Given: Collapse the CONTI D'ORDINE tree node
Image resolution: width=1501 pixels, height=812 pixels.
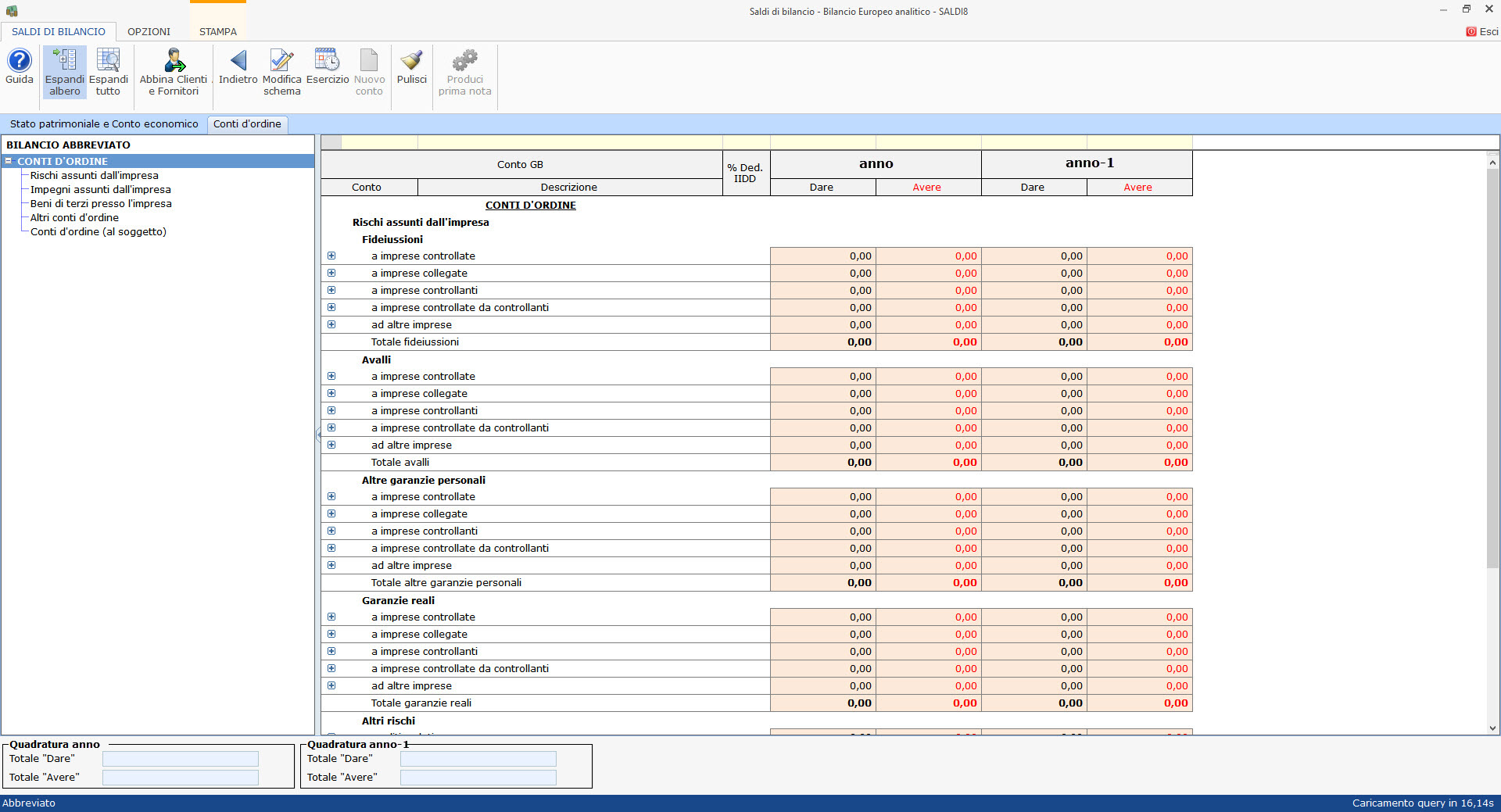Looking at the screenshot, I should point(9,161).
